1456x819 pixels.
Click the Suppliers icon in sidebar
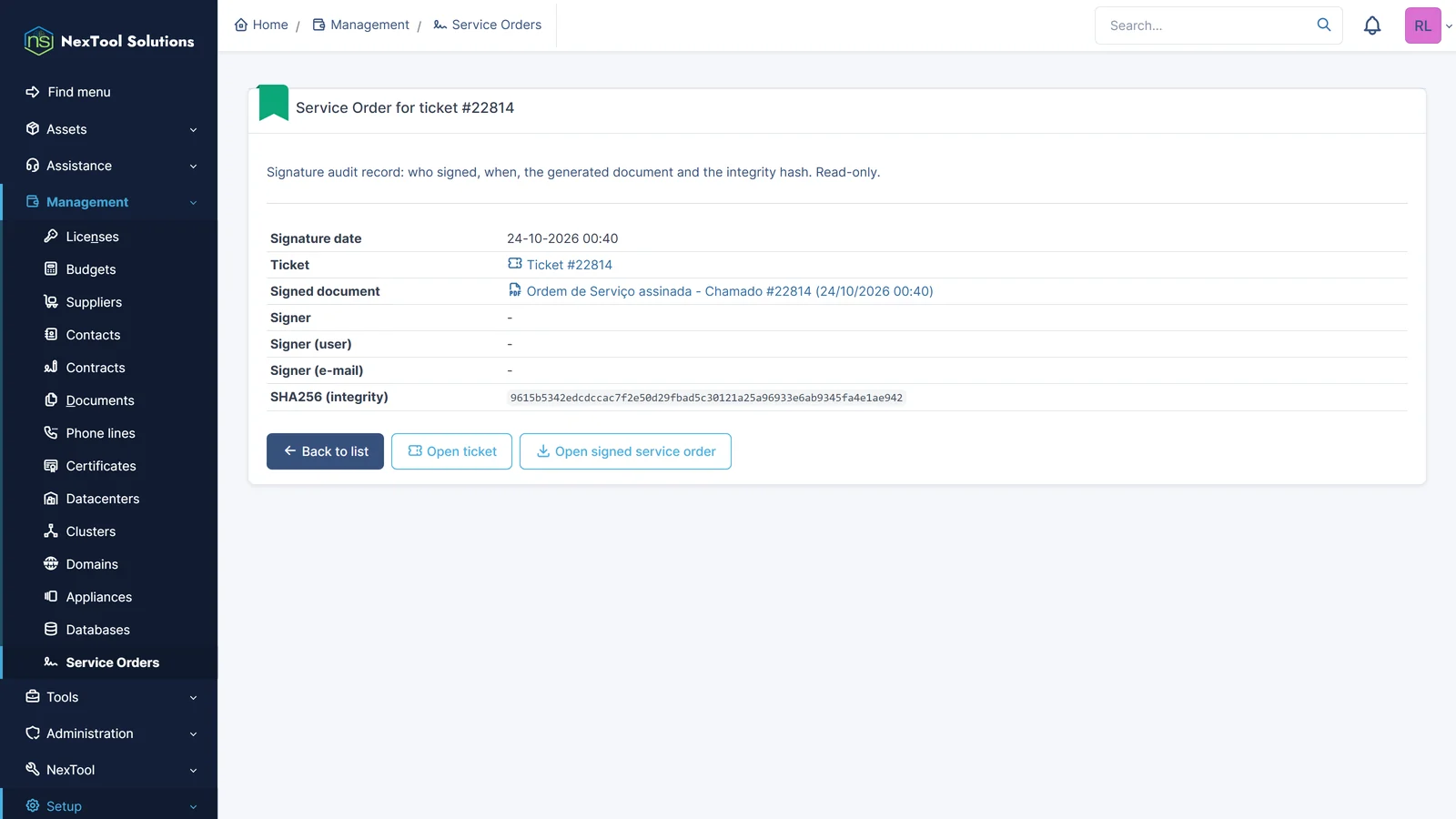click(x=51, y=302)
